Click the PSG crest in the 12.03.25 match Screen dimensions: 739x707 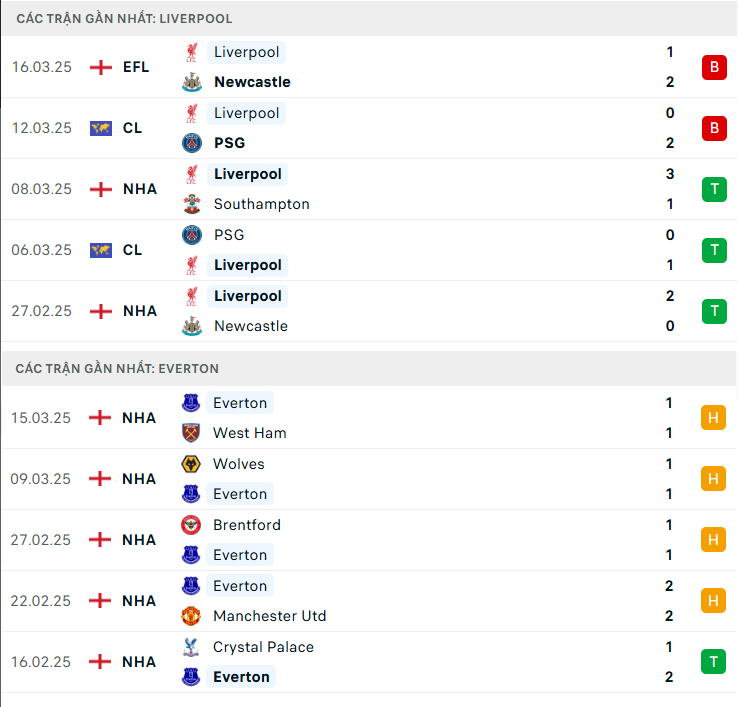[x=192, y=143]
